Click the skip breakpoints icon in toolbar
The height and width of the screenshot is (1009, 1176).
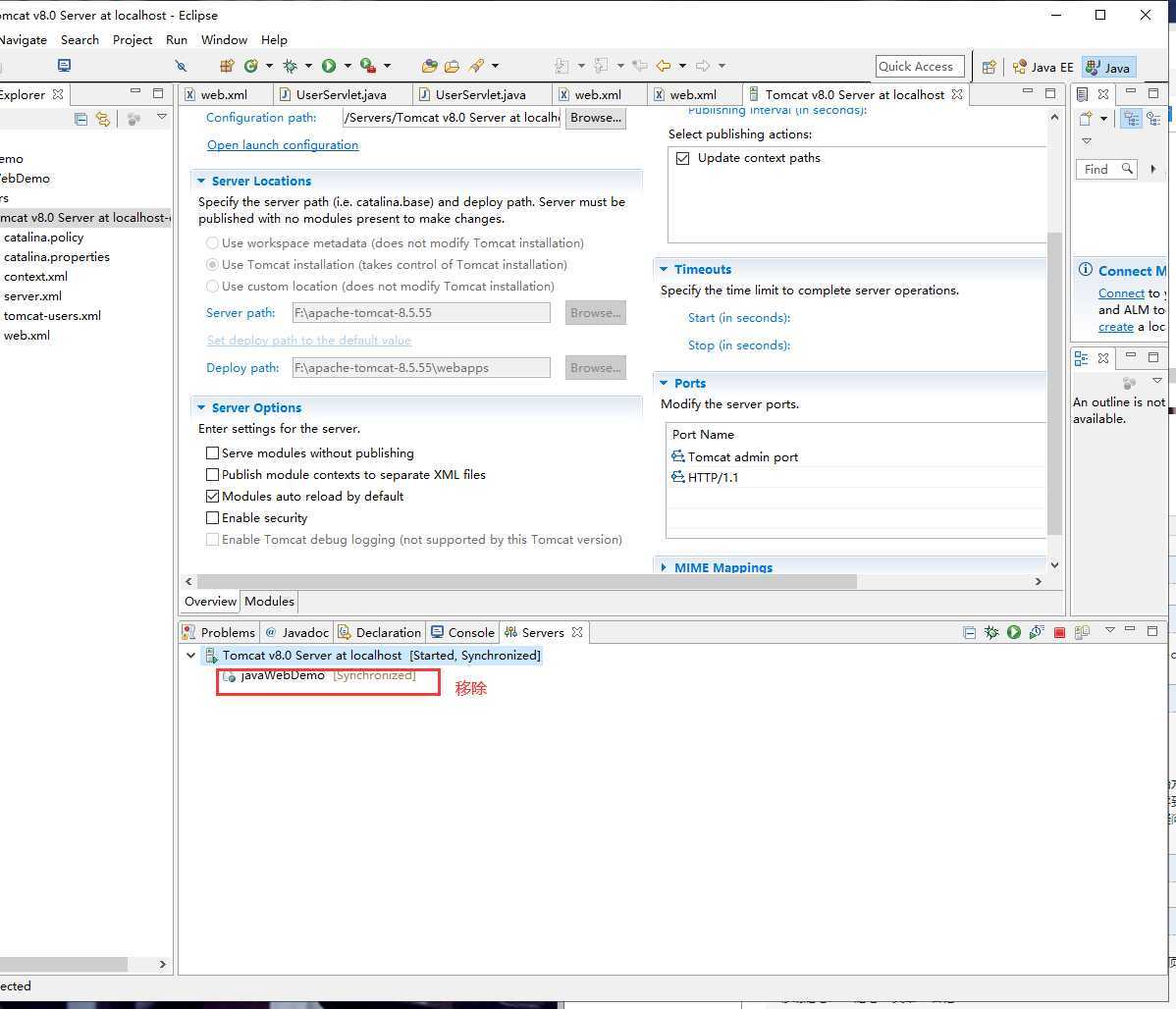point(181,66)
